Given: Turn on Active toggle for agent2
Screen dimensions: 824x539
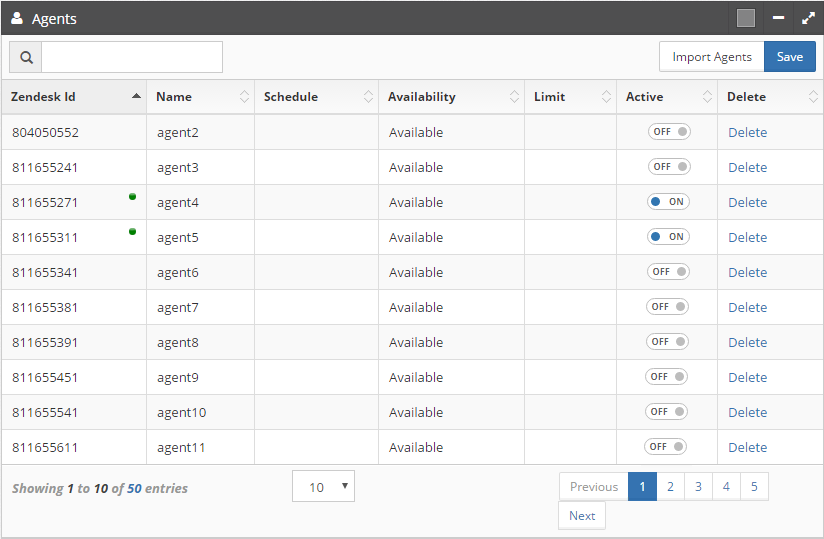Looking at the screenshot, I should click(668, 132).
